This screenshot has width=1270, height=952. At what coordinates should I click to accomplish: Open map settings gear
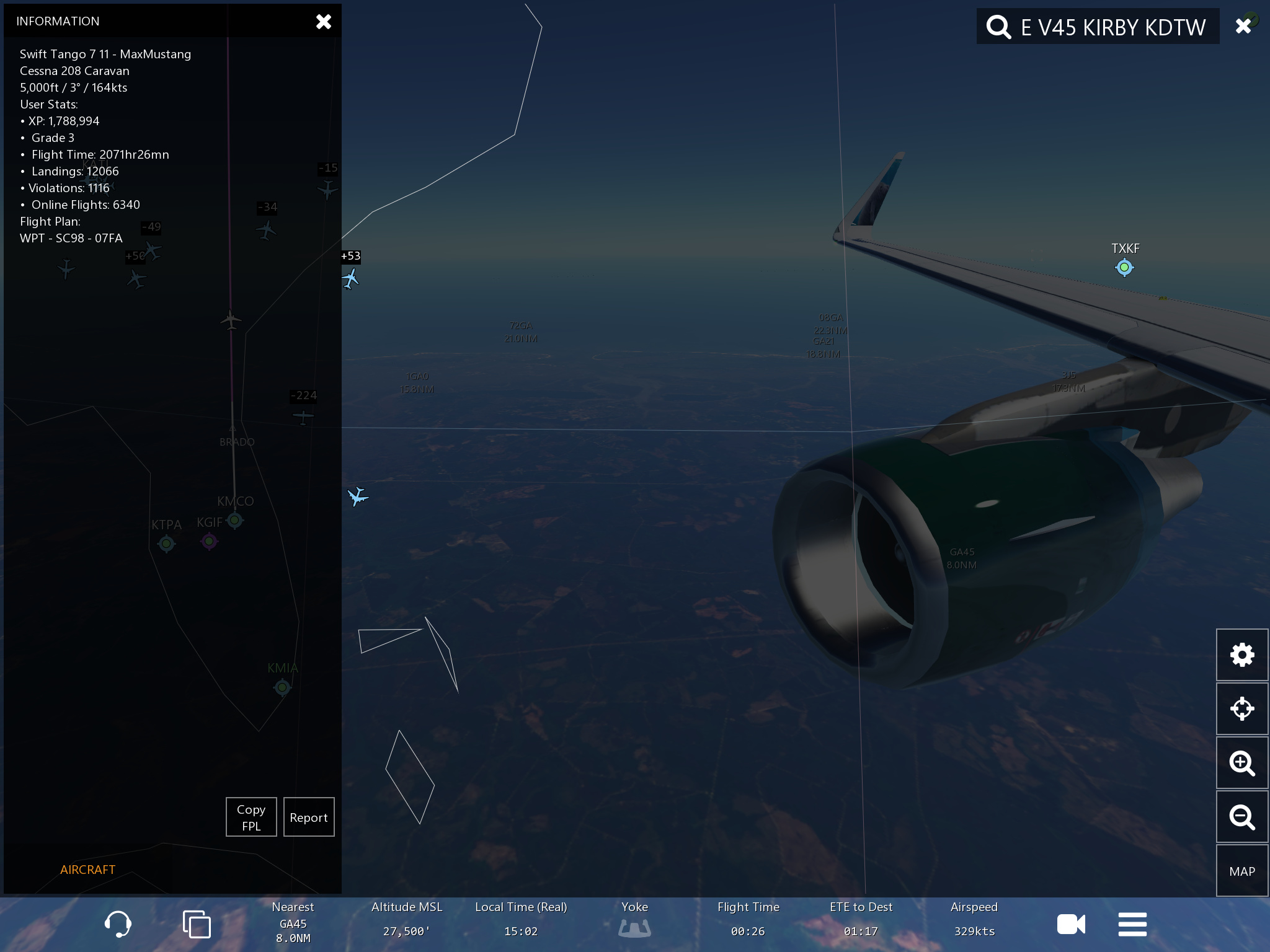tap(1241, 655)
